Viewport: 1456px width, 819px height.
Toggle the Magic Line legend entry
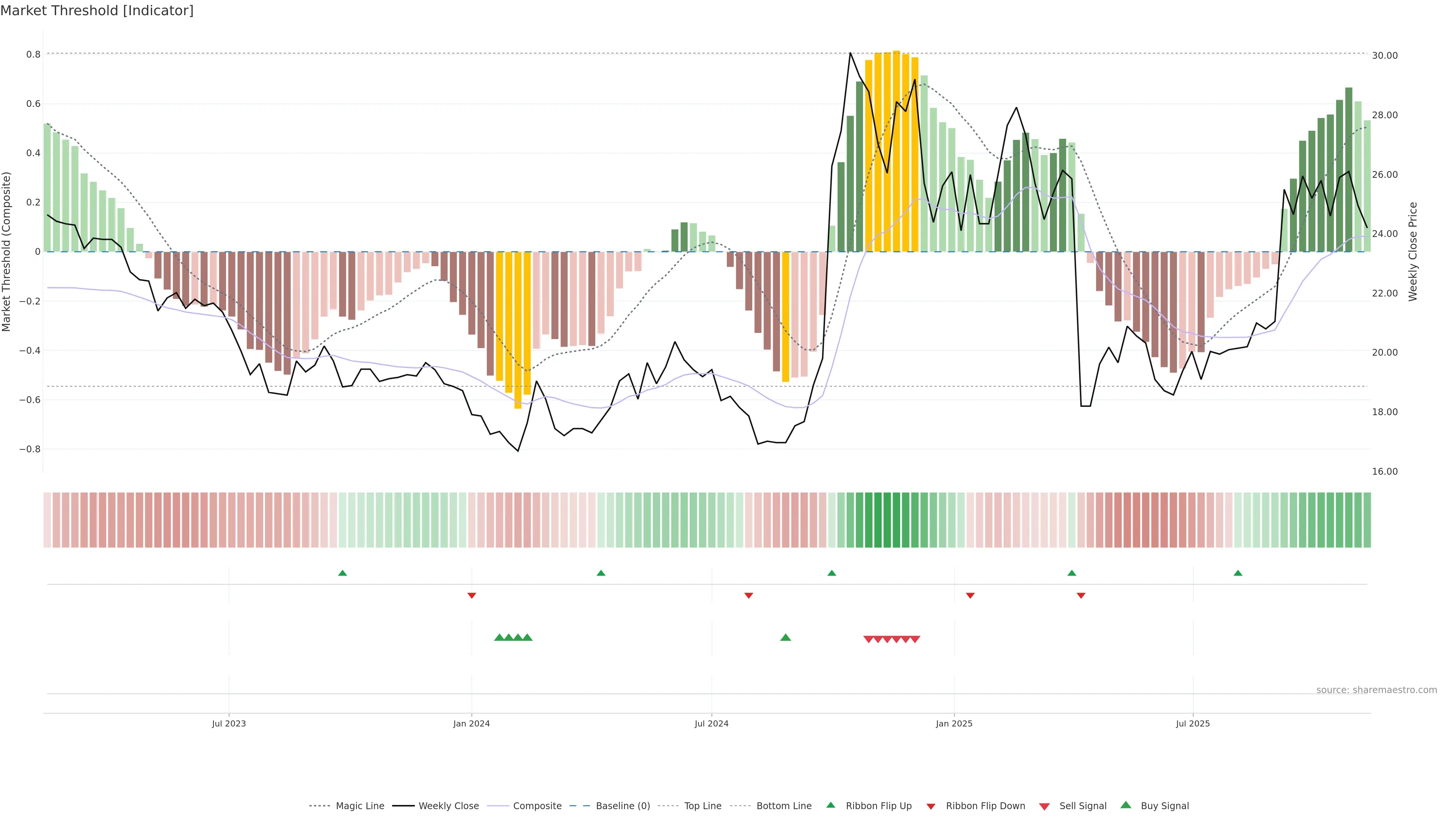[x=359, y=806]
